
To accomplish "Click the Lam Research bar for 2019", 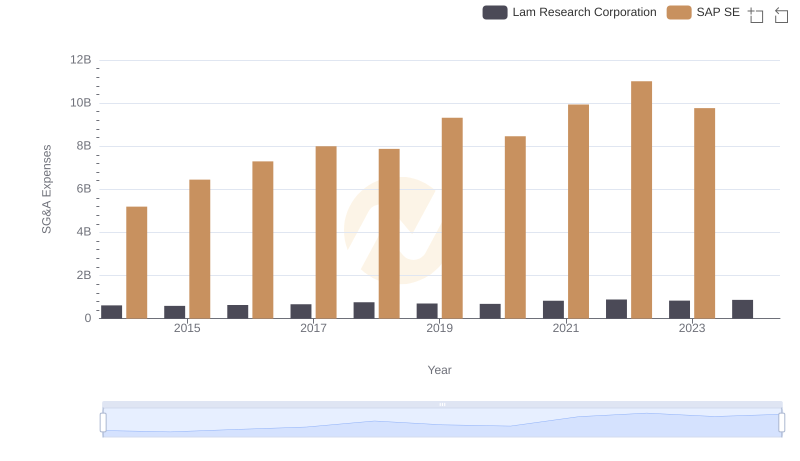I will coord(427,311).
